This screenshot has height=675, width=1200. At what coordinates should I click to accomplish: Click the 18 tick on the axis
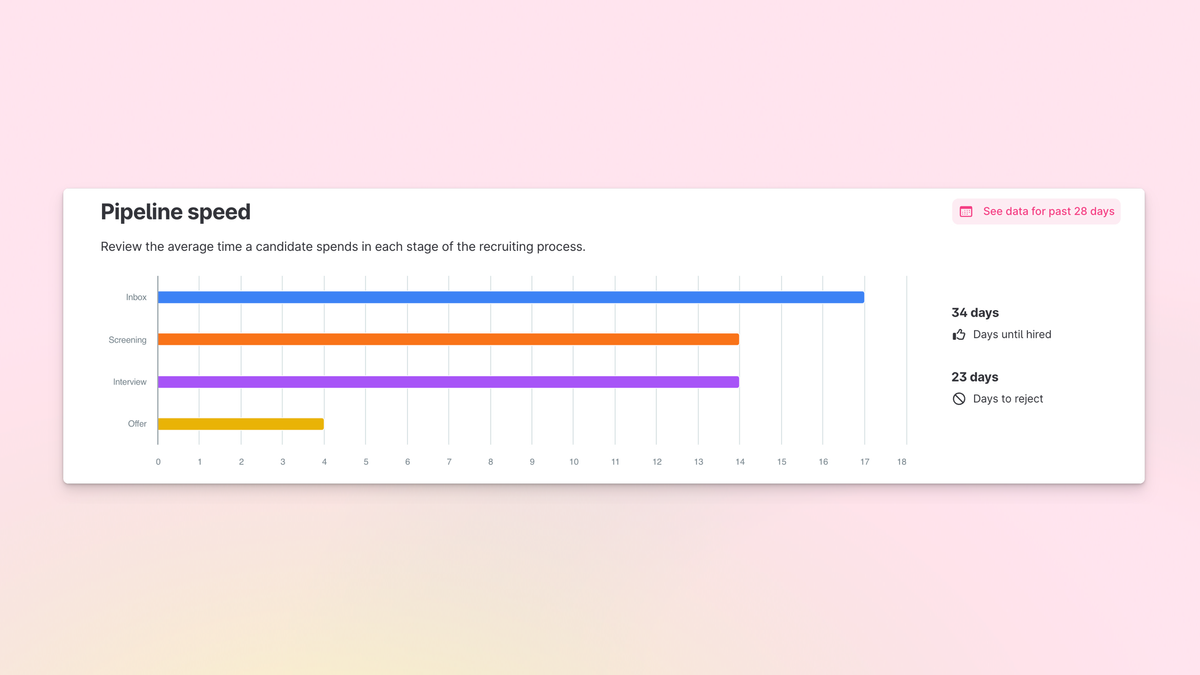[x=902, y=462]
